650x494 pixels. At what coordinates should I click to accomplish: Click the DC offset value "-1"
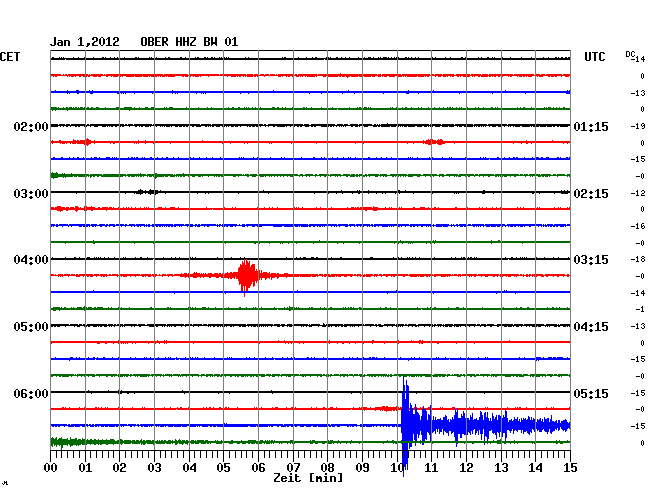click(x=640, y=309)
